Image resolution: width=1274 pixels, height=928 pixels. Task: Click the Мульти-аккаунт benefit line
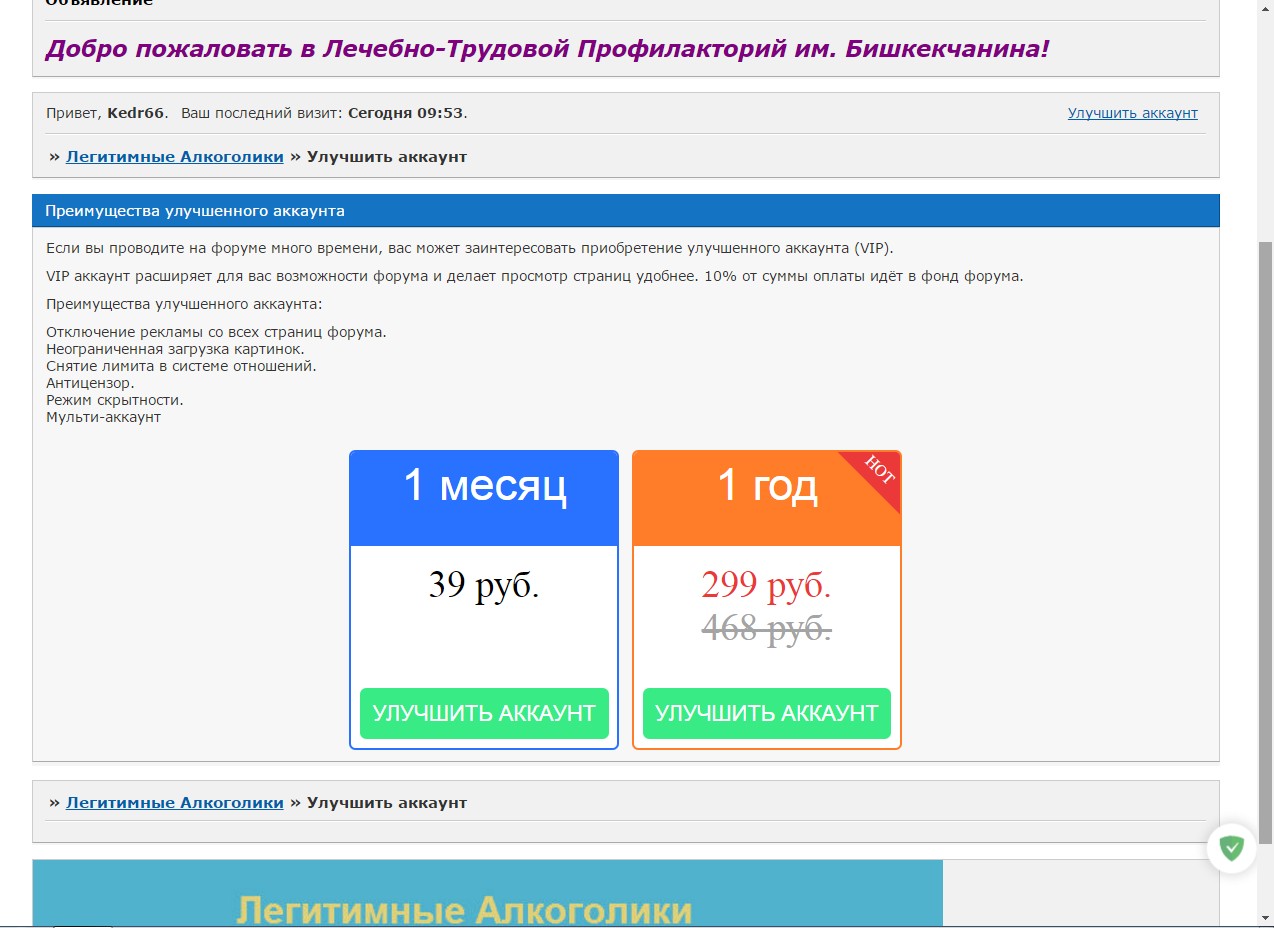tap(104, 417)
